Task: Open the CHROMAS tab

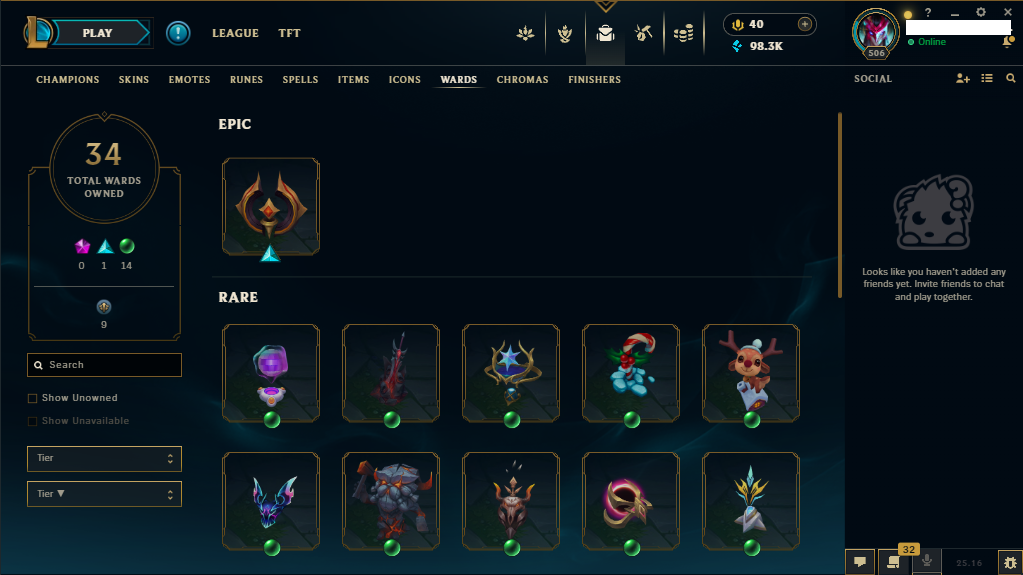Action: [x=523, y=80]
